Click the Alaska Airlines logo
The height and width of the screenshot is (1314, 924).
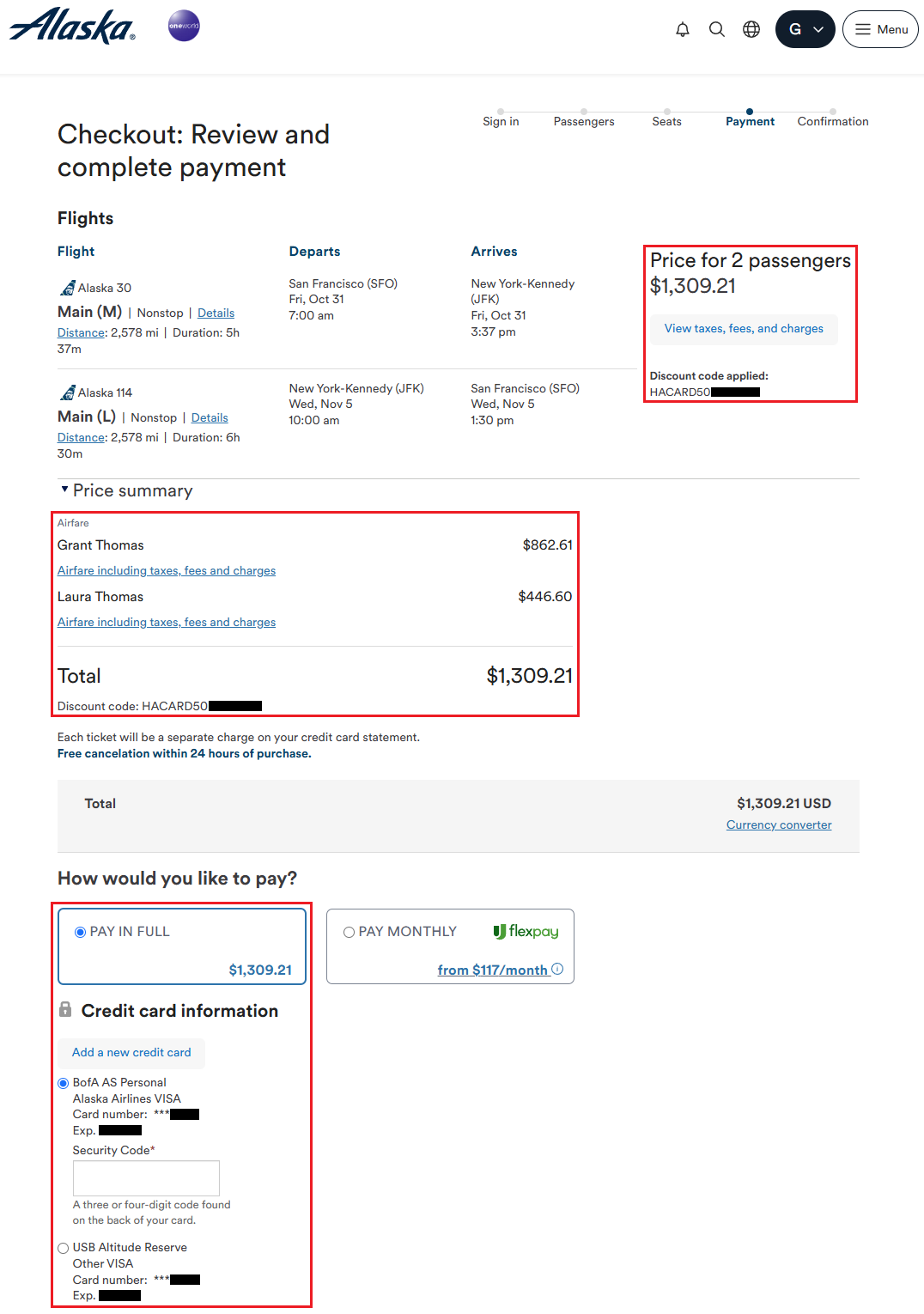click(x=72, y=27)
